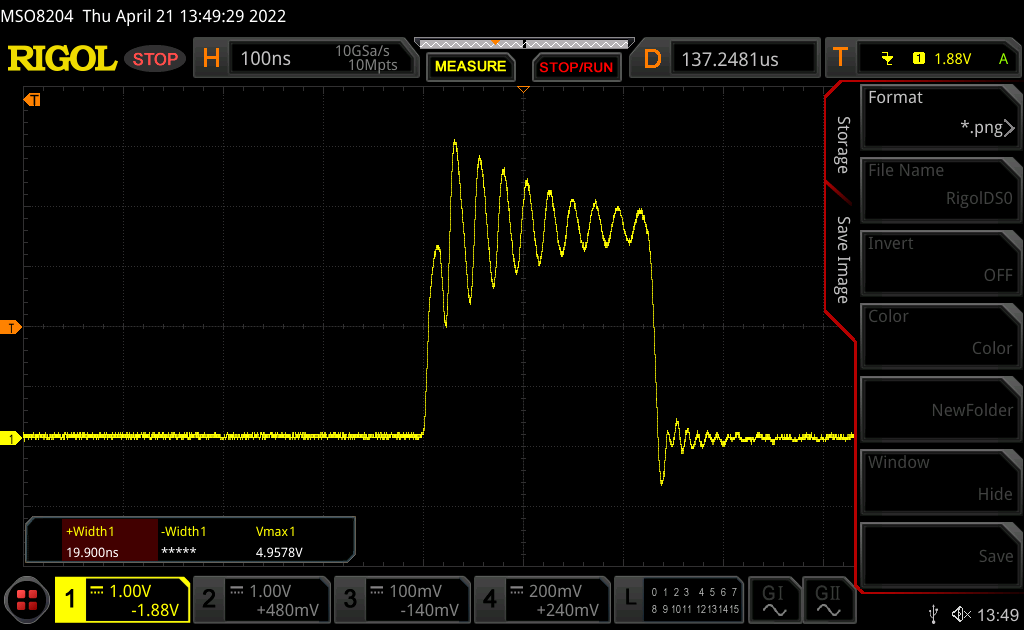The width and height of the screenshot is (1024, 630).
Task: Select the Save Image side tab
Action: click(843, 260)
